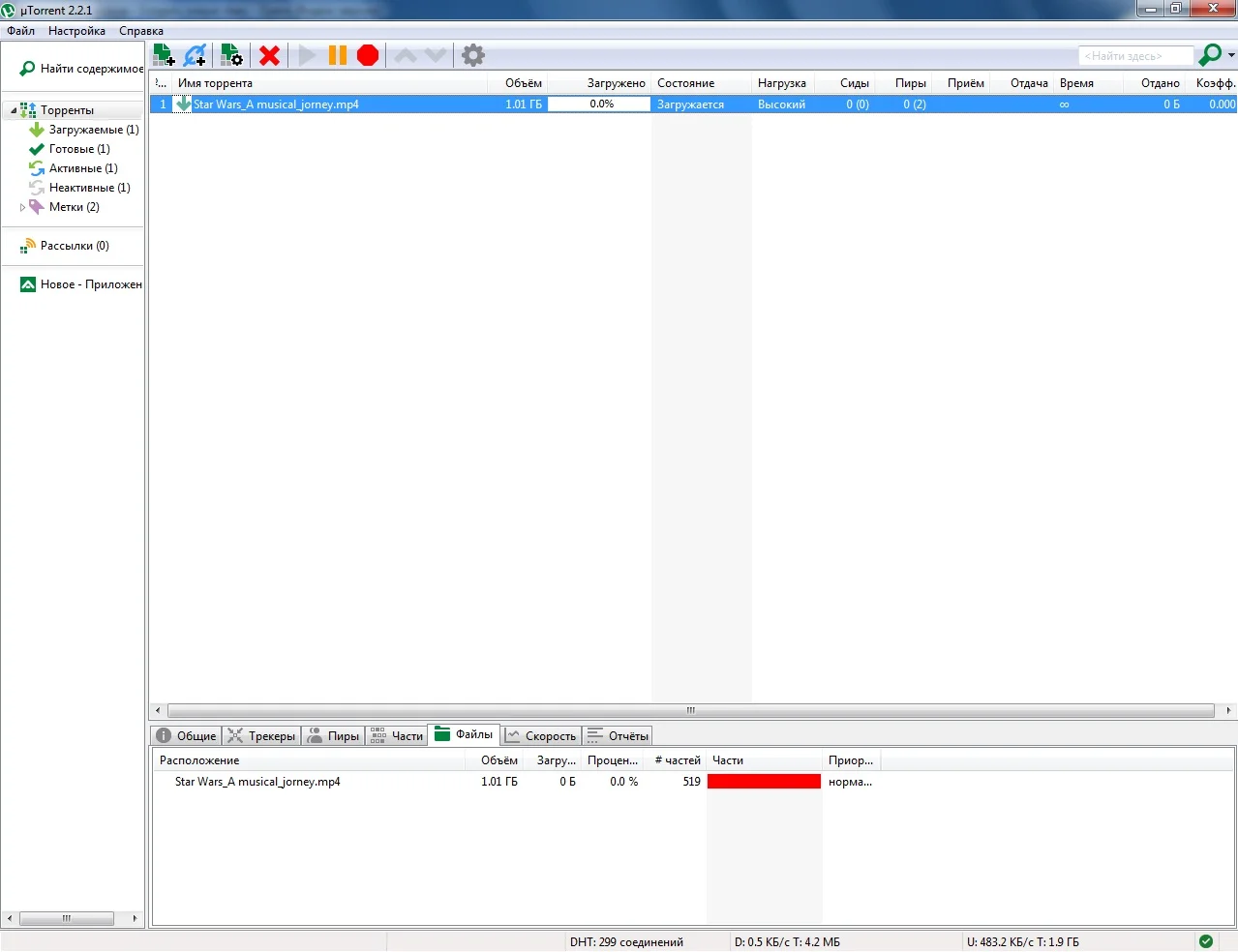Sort by Объём column in torrent list

(x=517, y=83)
